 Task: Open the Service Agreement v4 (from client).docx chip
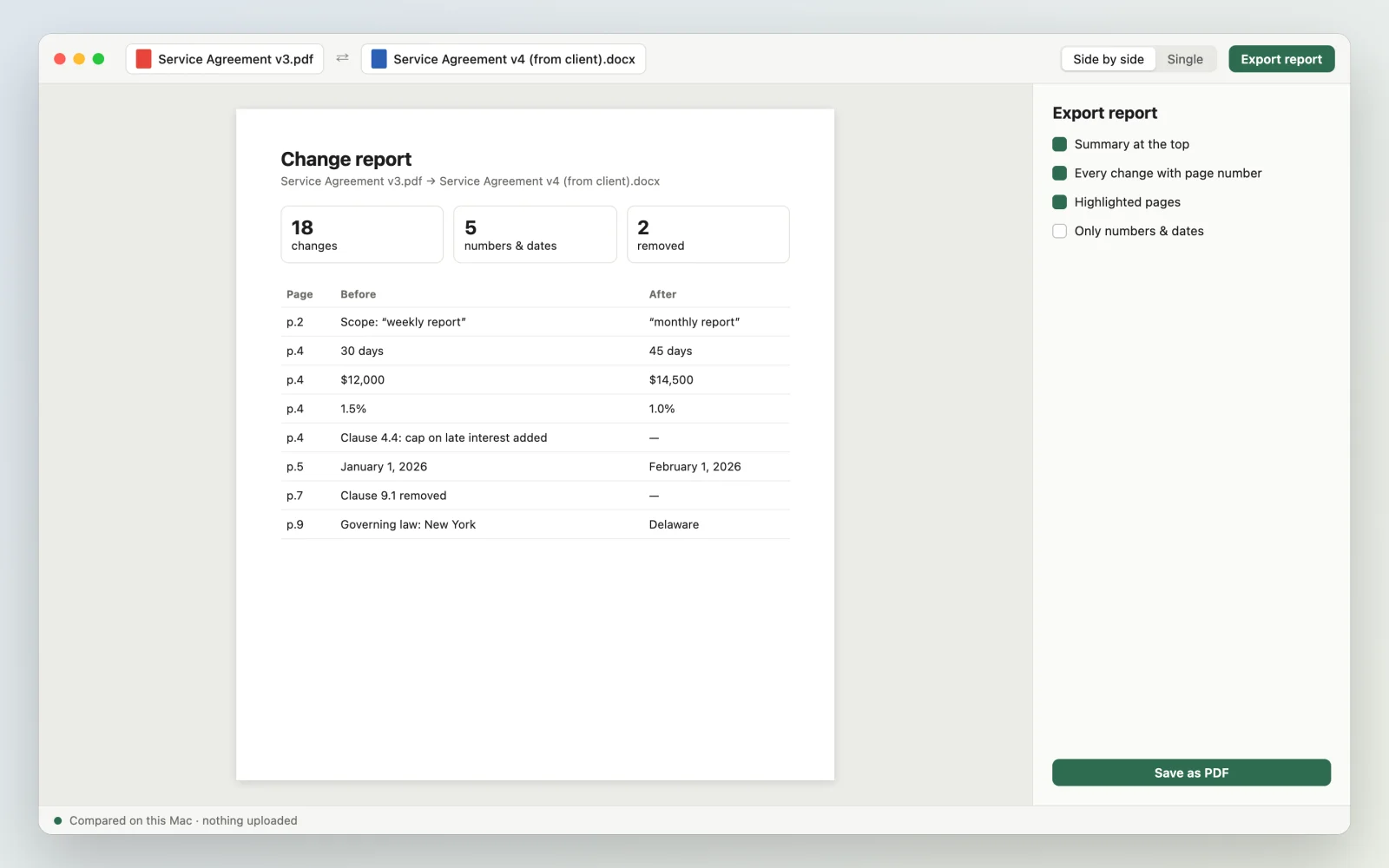pos(504,59)
